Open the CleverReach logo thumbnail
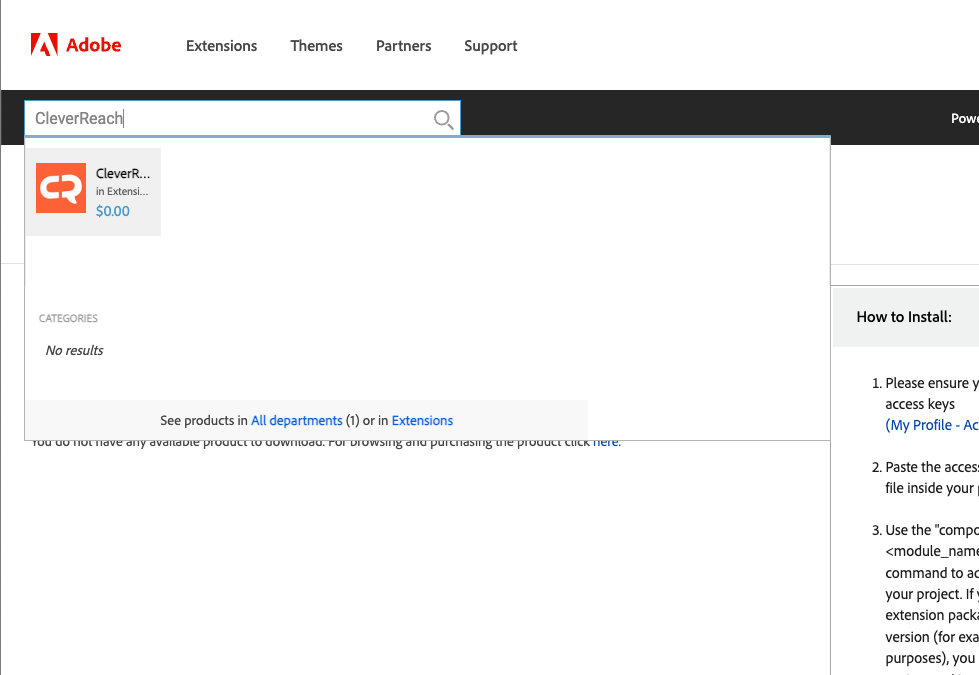 tap(61, 188)
